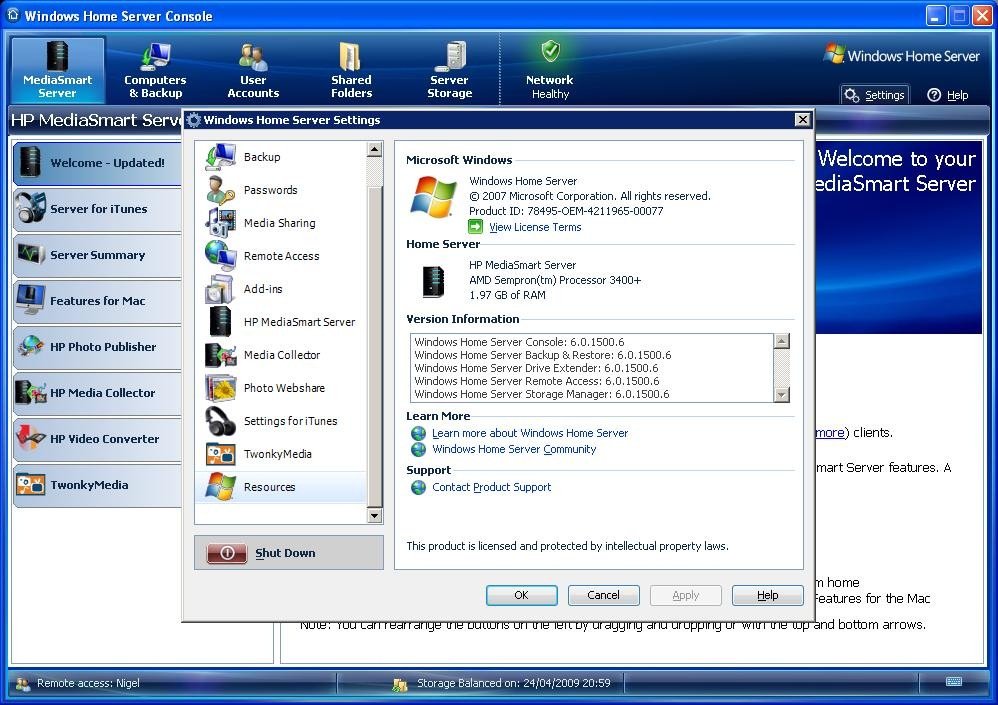This screenshot has width=998, height=705.
Task: Select the TwonkyMedia settings icon
Action: pyautogui.click(x=220, y=454)
